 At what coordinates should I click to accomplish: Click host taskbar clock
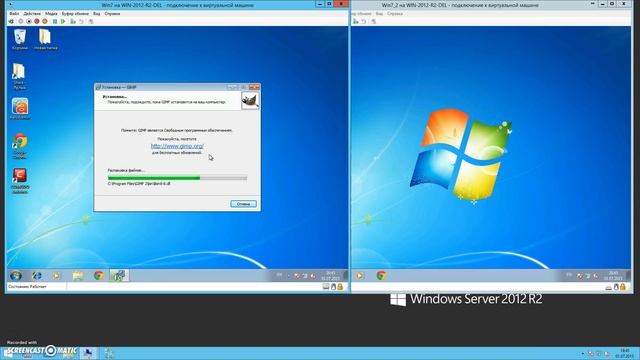(625, 353)
